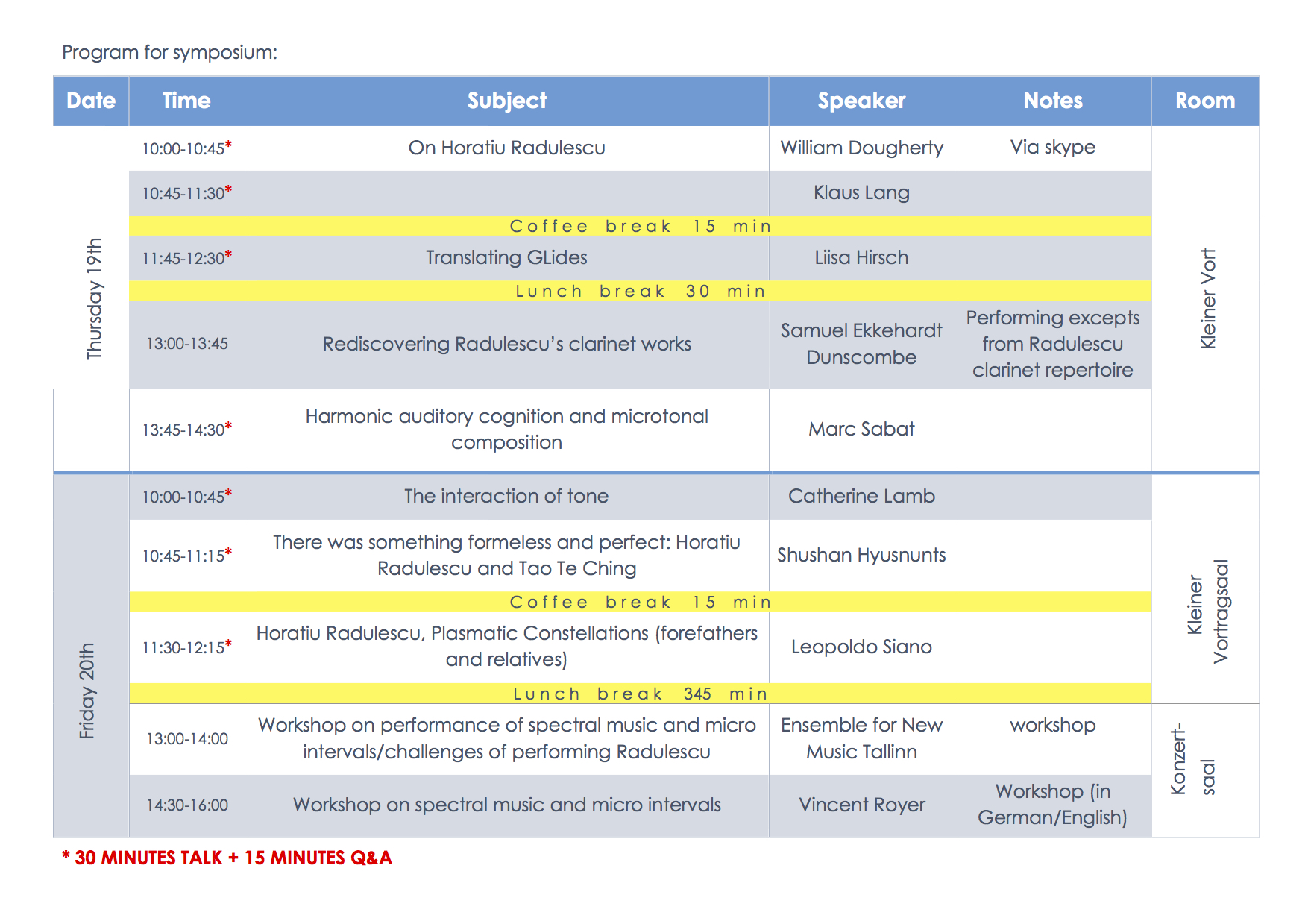Click speaker name Shushan Hyusnunts

pyautogui.click(x=861, y=555)
